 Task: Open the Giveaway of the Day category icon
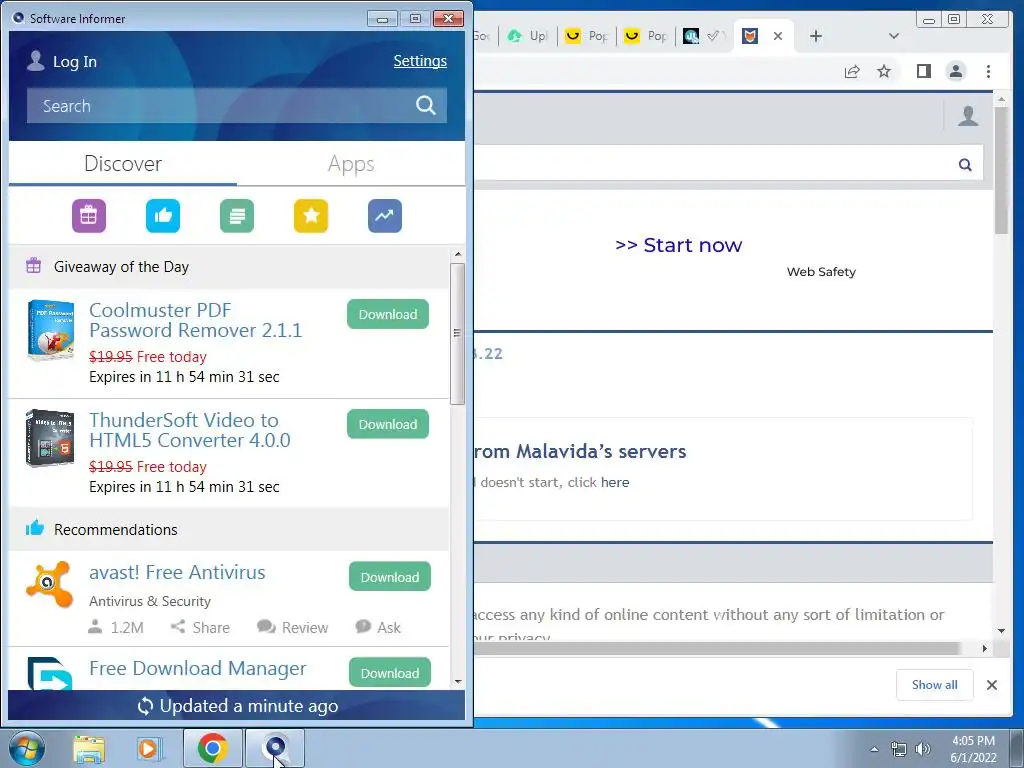(89, 216)
